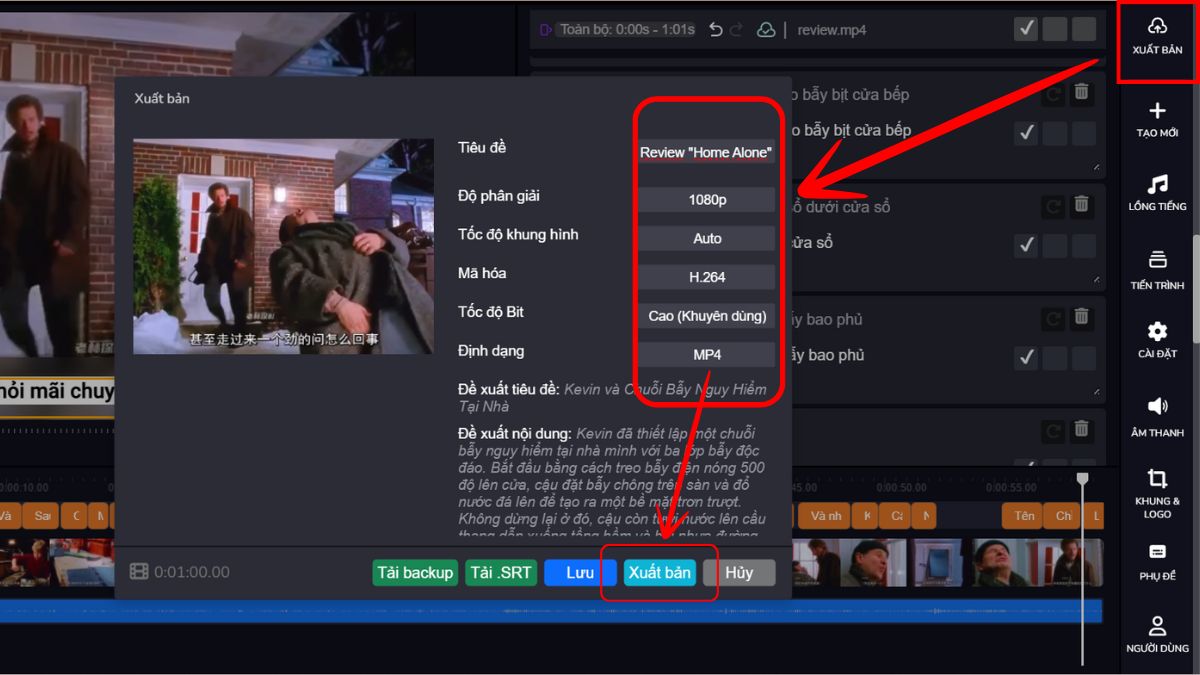Click the Tiêu đề title input field

pos(707,152)
